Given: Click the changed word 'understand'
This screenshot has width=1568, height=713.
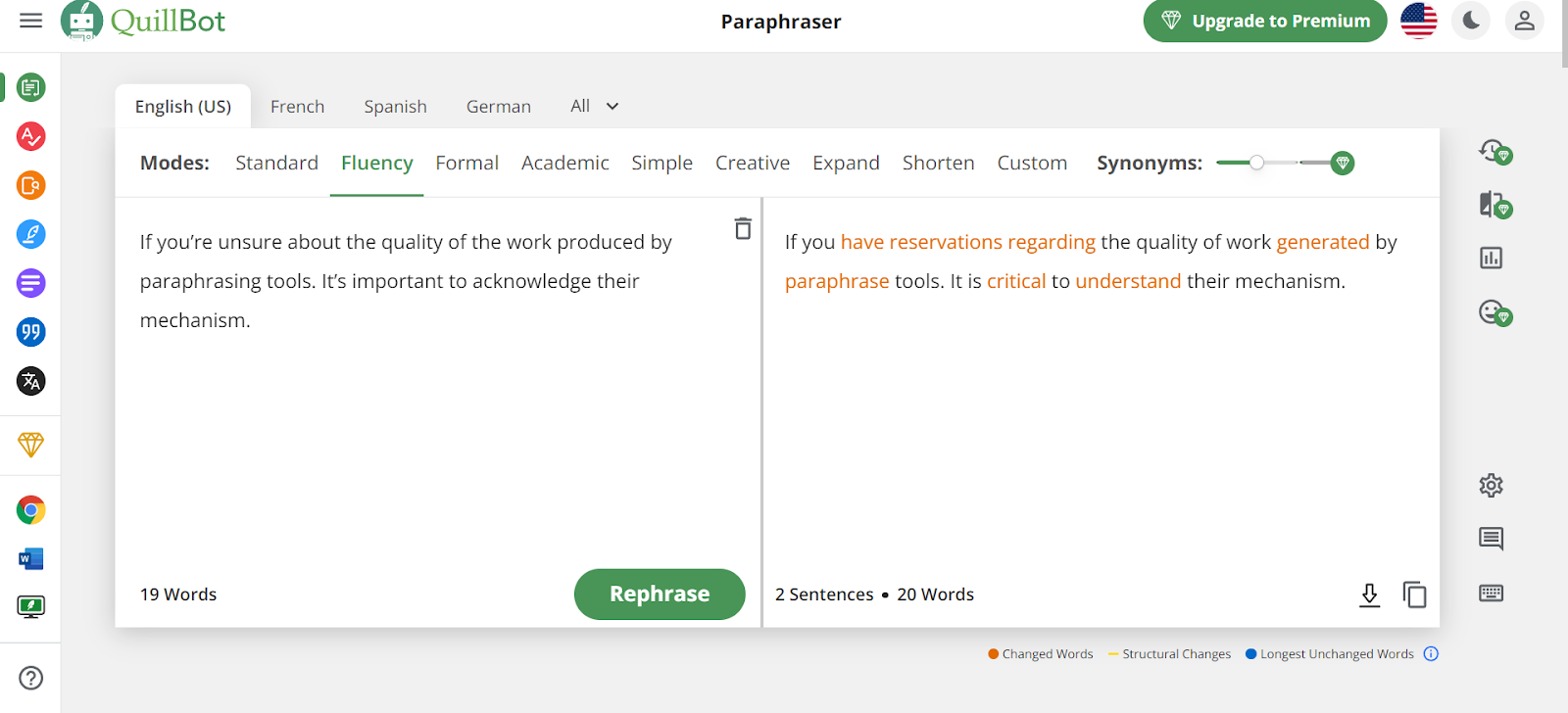Looking at the screenshot, I should (x=1128, y=281).
